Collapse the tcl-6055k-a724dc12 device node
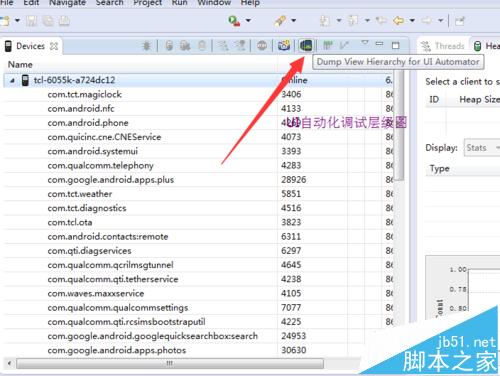500x376 pixels. pyautogui.click(x=12, y=80)
